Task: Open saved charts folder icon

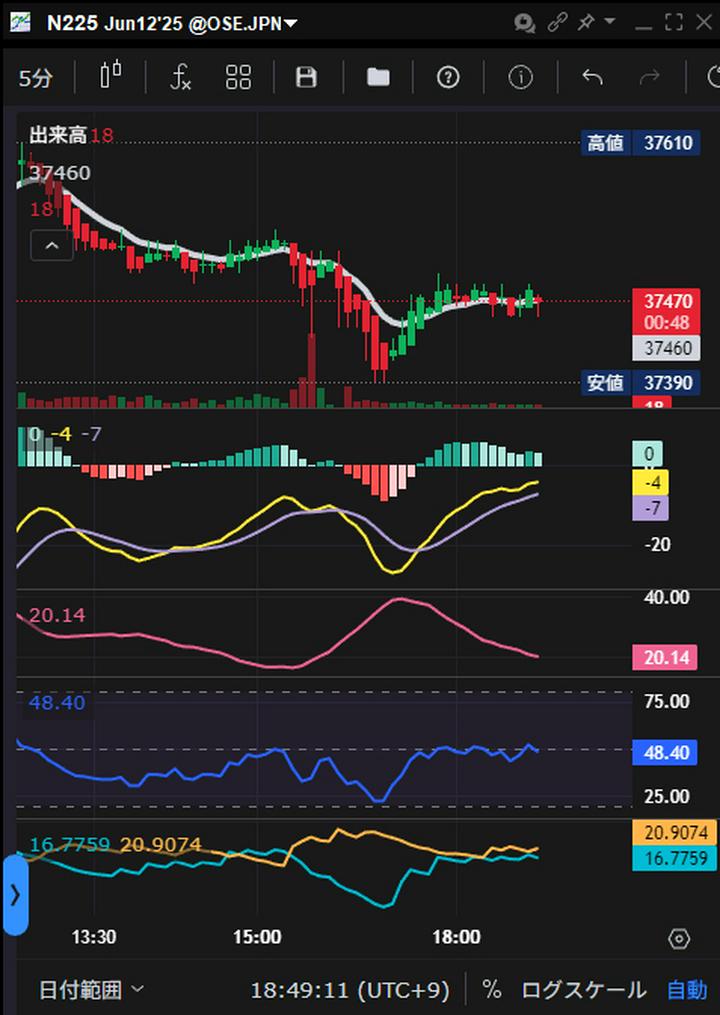Action: pos(378,77)
